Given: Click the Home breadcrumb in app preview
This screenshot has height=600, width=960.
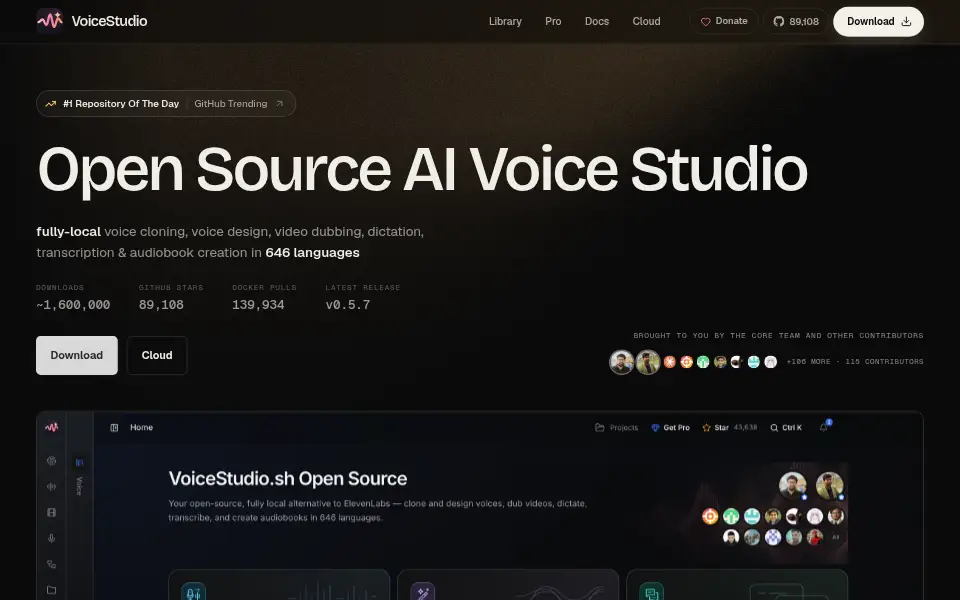Looking at the screenshot, I should [x=141, y=427].
